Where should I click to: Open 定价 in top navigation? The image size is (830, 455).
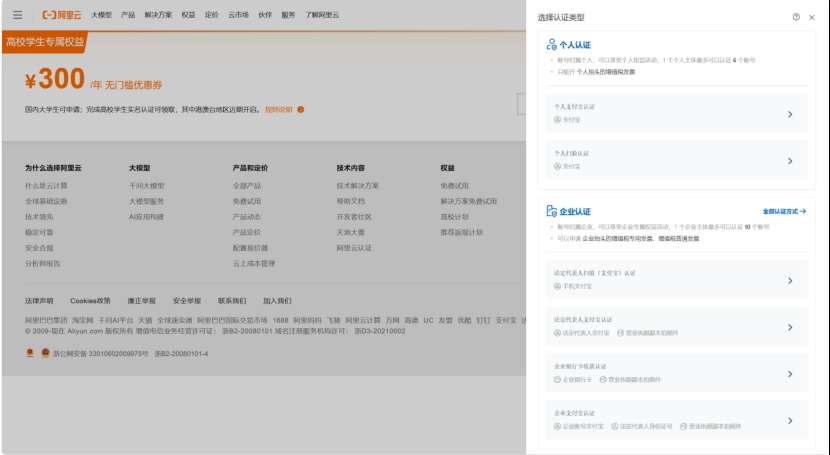pos(212,15)
